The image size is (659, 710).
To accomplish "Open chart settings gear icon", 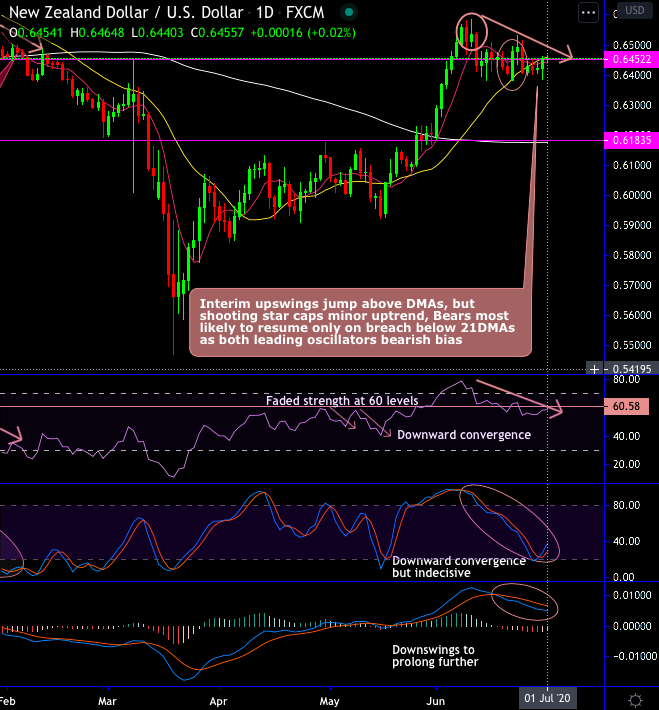I will click(x=635, y=700).
